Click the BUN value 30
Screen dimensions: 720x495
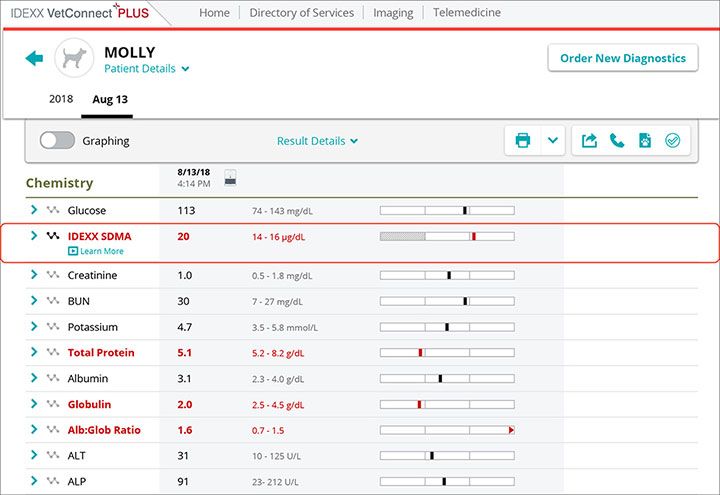tap(183, 301)
